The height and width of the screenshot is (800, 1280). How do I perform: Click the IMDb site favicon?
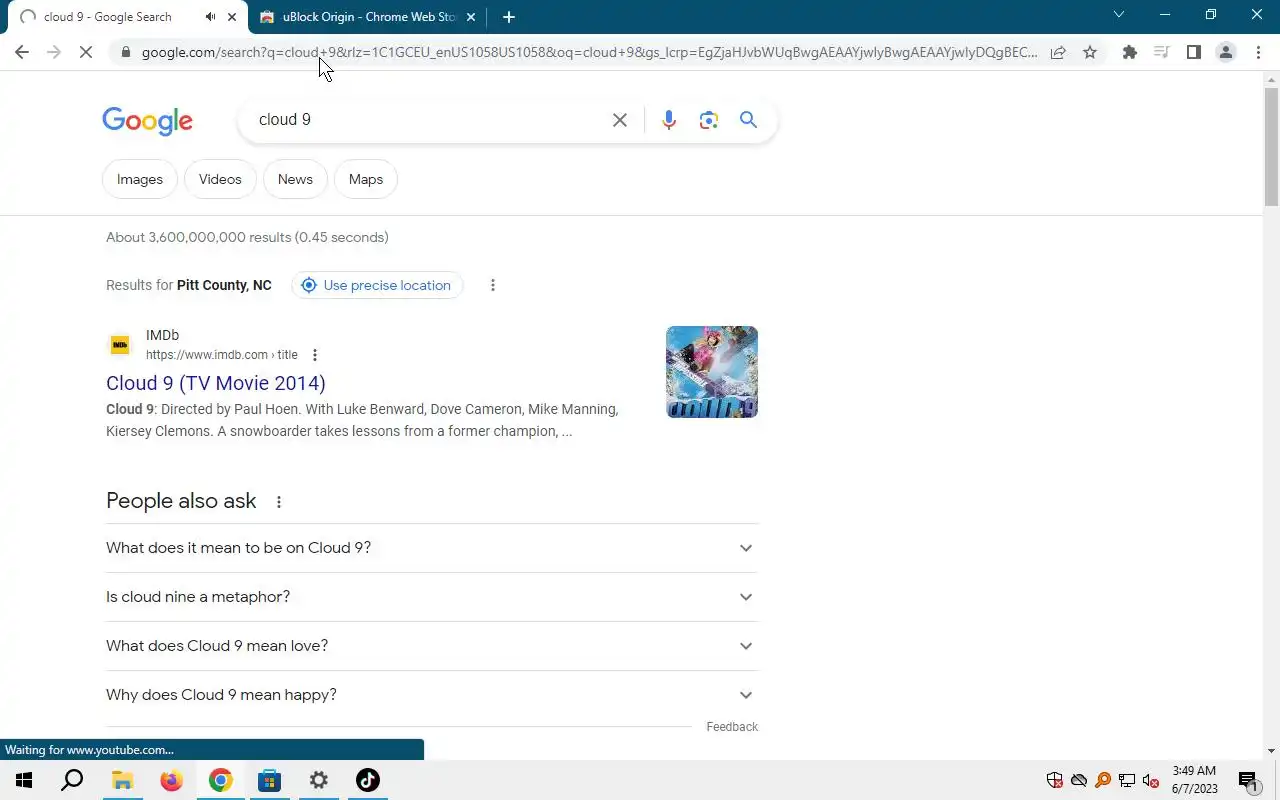pyautogui.click(x=120, y=345)
